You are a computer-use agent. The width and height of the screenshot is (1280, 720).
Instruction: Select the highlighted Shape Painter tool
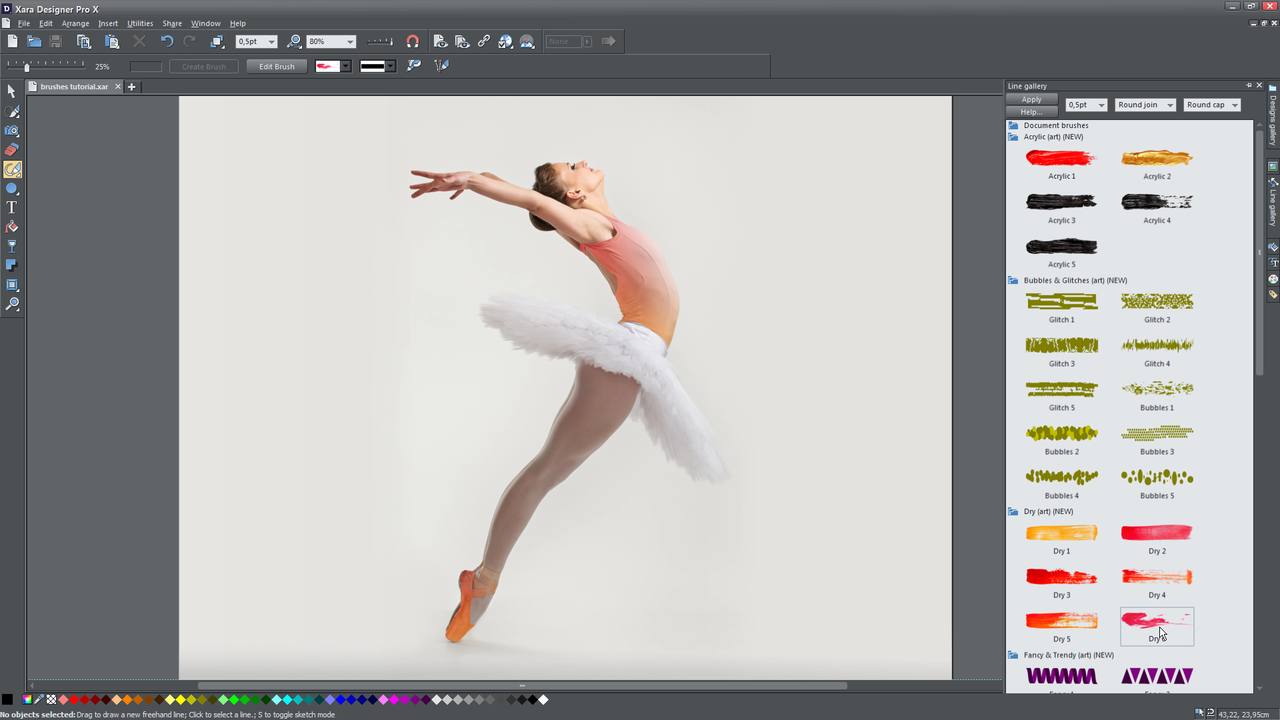pyautogui.click(x=12, y=169)
